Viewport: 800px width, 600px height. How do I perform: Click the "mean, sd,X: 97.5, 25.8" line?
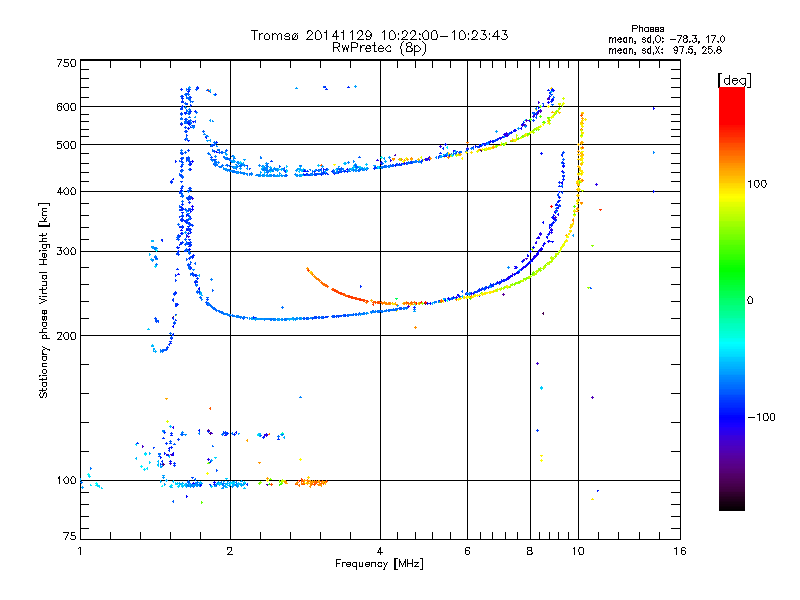click(x=665, y=50)
